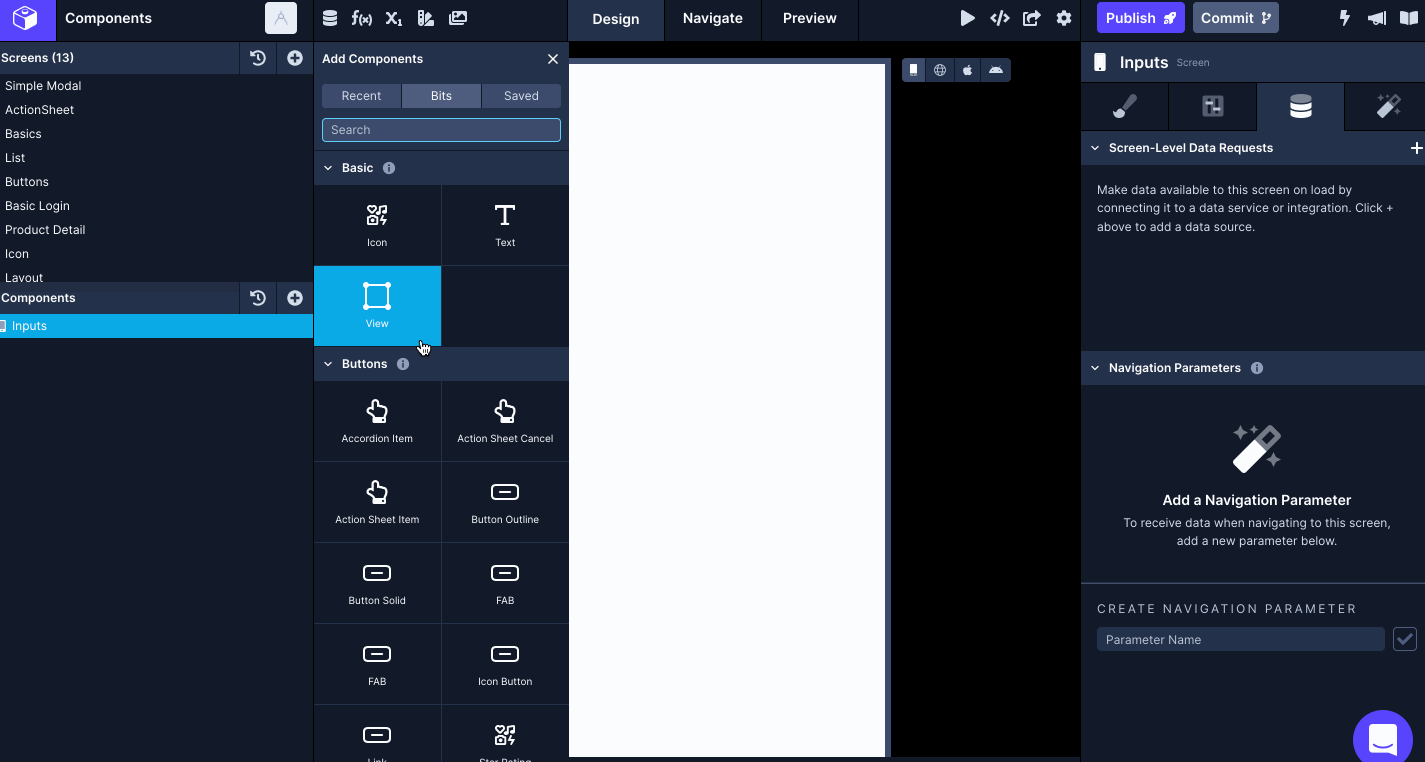Add a data request with plus
This screenshot has height=762, width=1425.
coord(1416,148)
